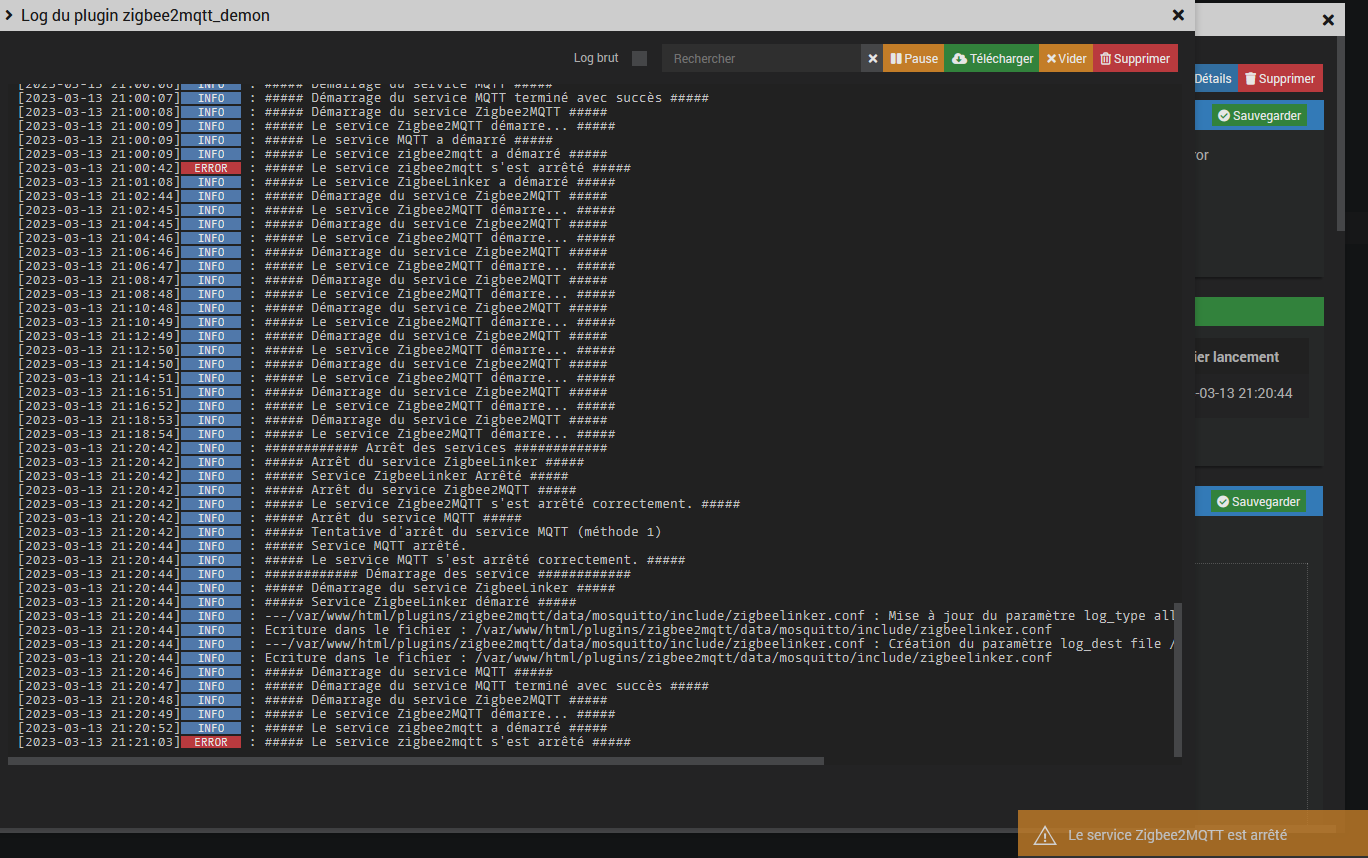Empty the log with Vider
Image resolution: width=1368 pixels, height=858 pixels.
(x=1066, y=59)
